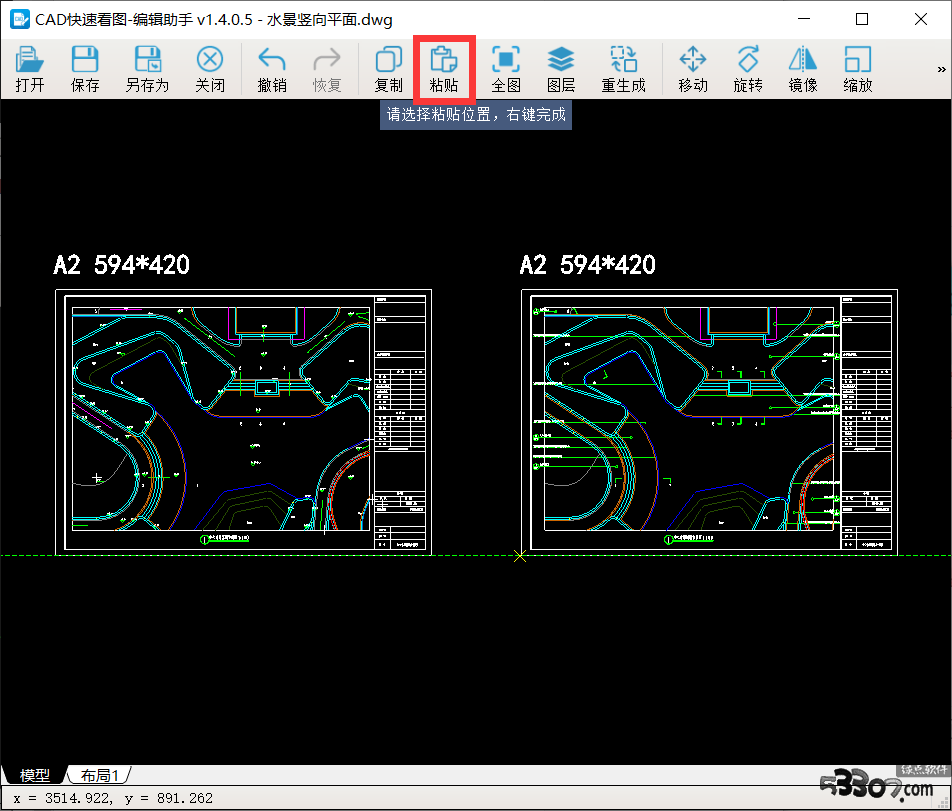Expand toolbar overflow chevron
The height and width of the screenshot is (811, 952).
tap(942, 69)
